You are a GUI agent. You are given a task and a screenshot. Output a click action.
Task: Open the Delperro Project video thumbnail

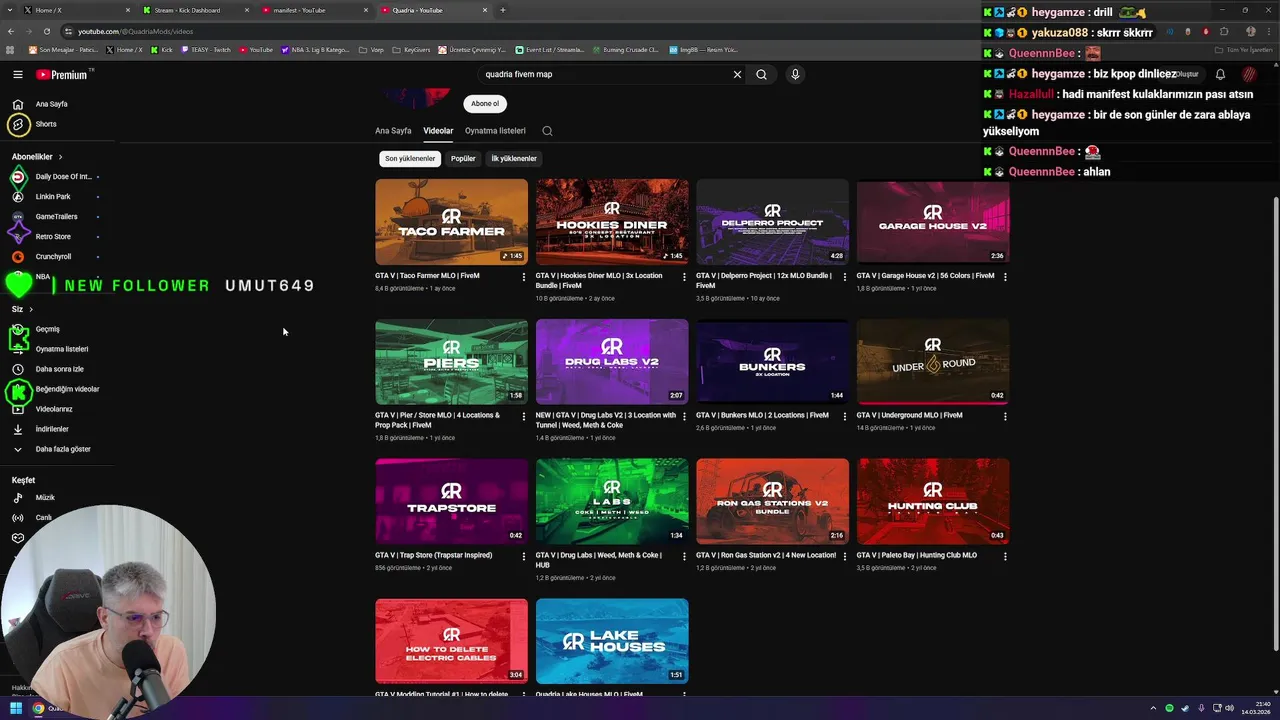(x=772, y=222)
